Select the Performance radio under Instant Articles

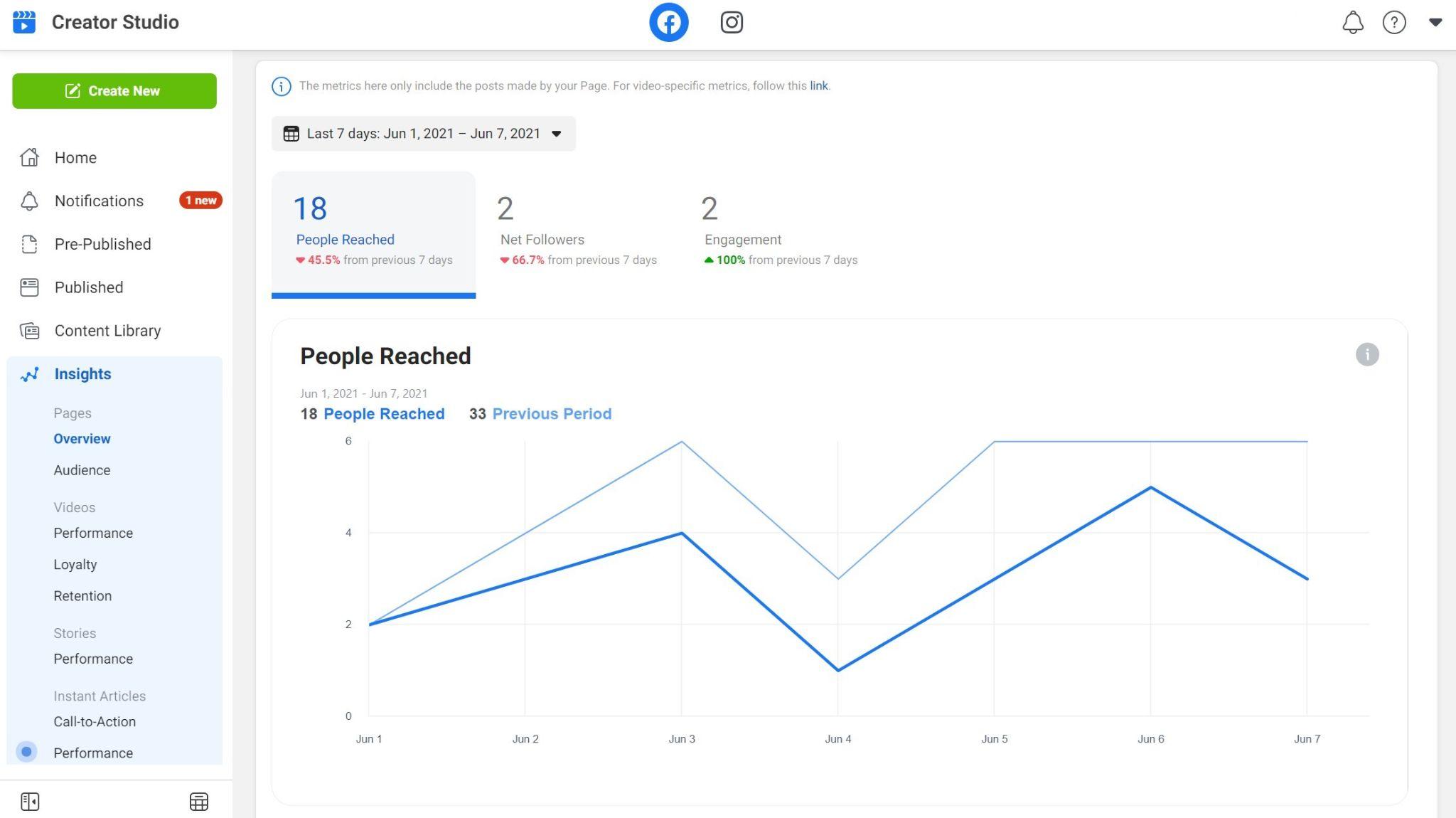click(x=27, y=751)
